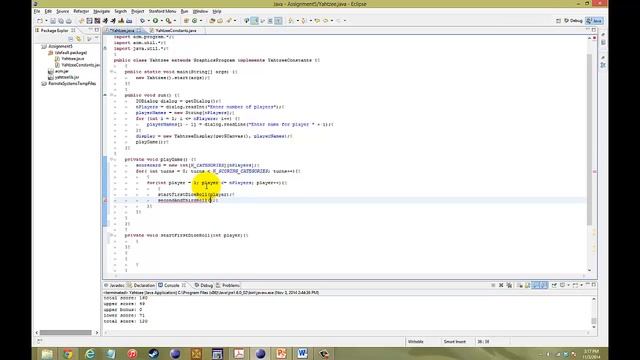
Task: Open the File menu
Action: point(37,11)
